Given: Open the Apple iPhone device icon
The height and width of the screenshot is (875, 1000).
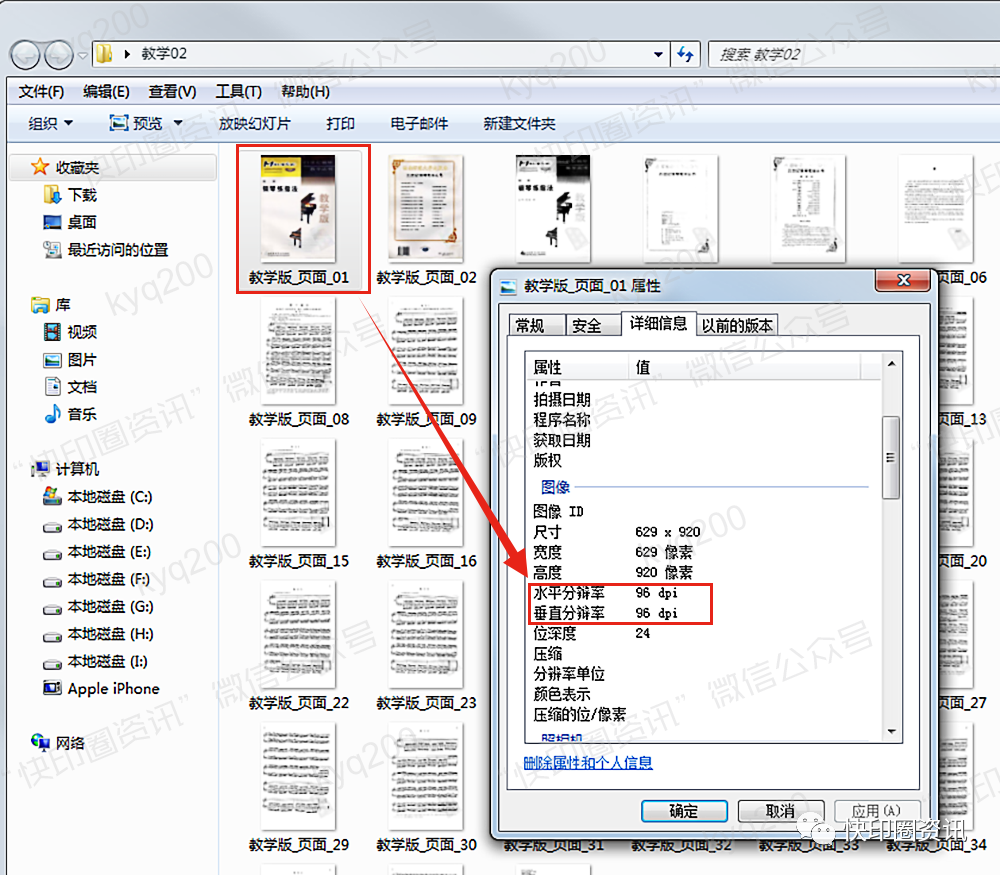Looking at the screenshot, I should pyautogui.click(x=52, y=688).
